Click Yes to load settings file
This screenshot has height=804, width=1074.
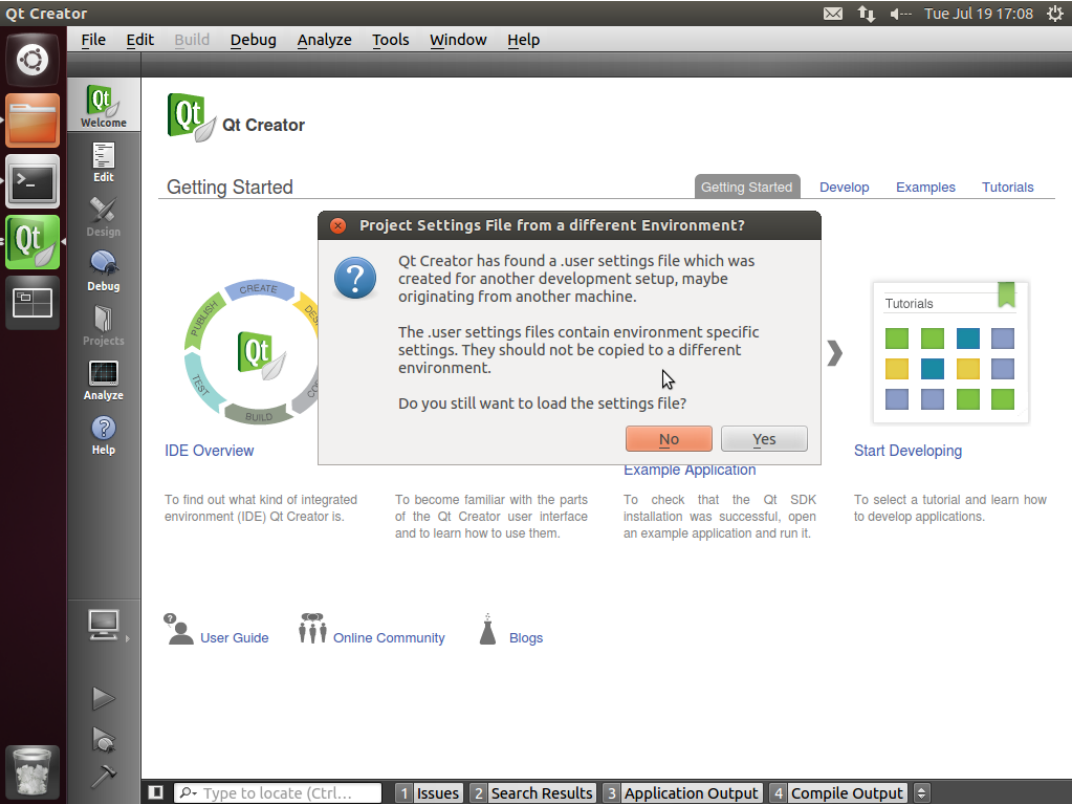click(764, 439)
